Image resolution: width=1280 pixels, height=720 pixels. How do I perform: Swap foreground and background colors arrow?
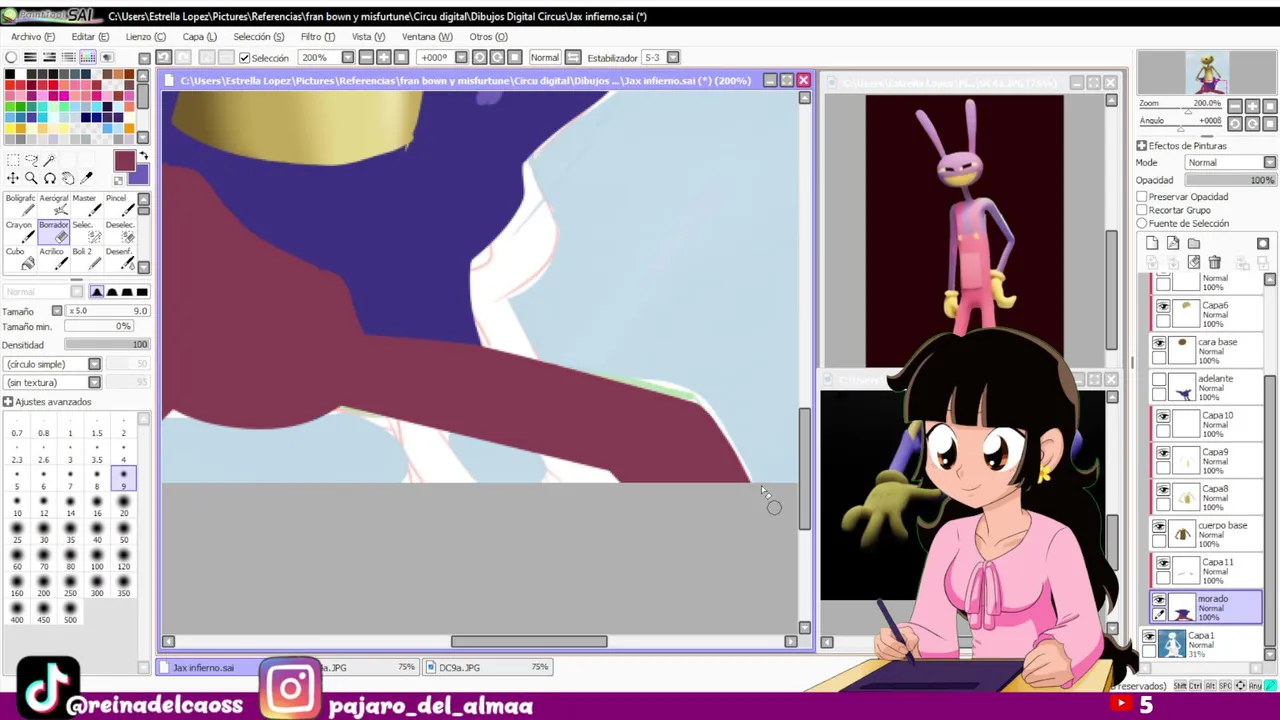pyautogui.click(x=143, y=157)
